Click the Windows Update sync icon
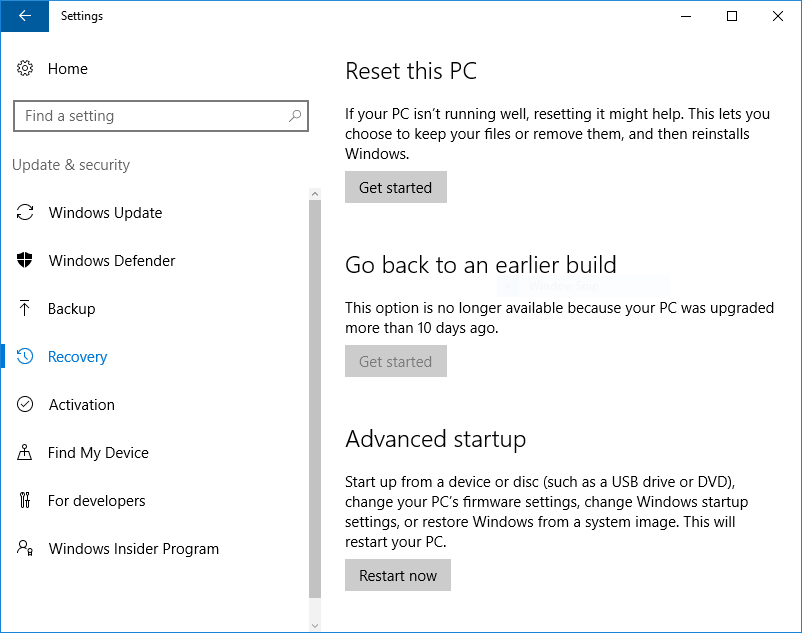Viewport: 802px width, 633px height. click(x=25, y=213)
